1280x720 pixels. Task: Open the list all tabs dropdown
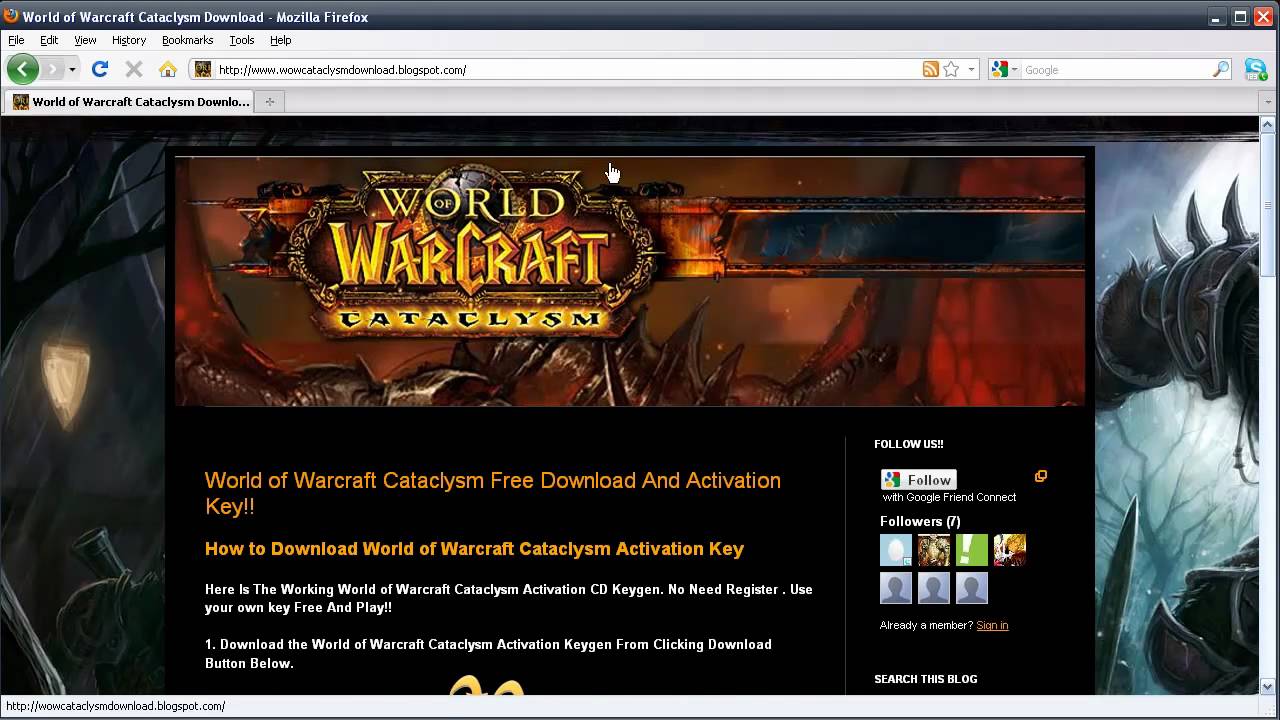1267,101
